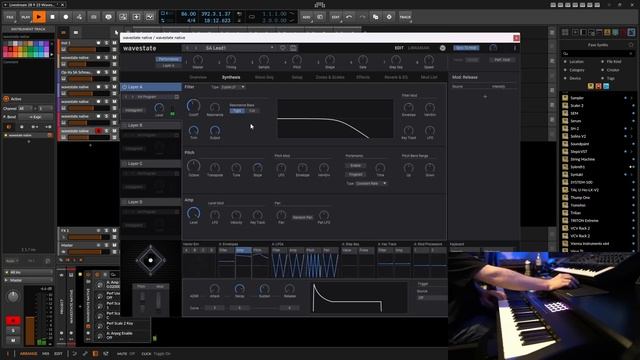
Task: Click the LIBRARIAN button in wavestate
Action: click(418, 48)
